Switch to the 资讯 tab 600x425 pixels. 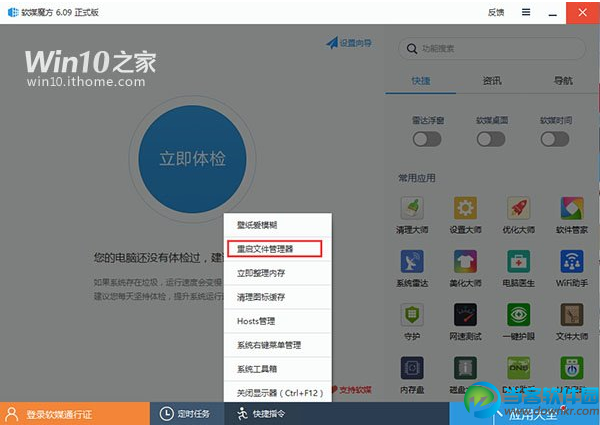(x=492, y=81)
